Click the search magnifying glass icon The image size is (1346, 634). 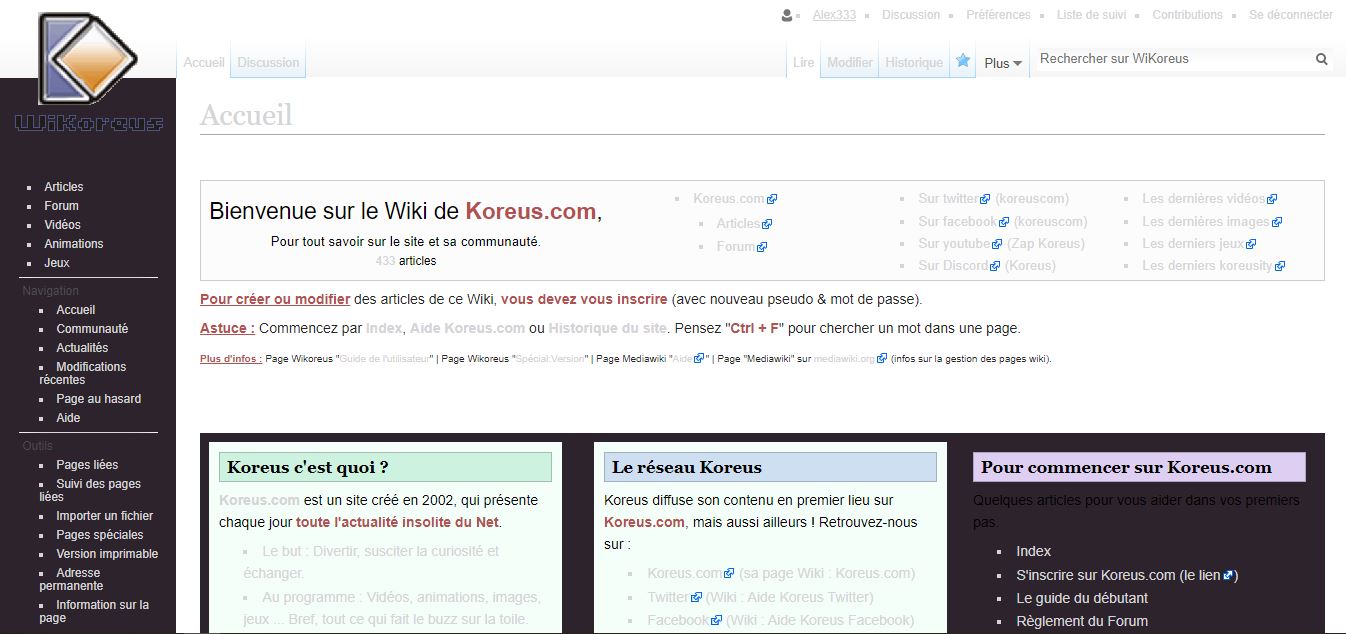tap(1321, 59)
